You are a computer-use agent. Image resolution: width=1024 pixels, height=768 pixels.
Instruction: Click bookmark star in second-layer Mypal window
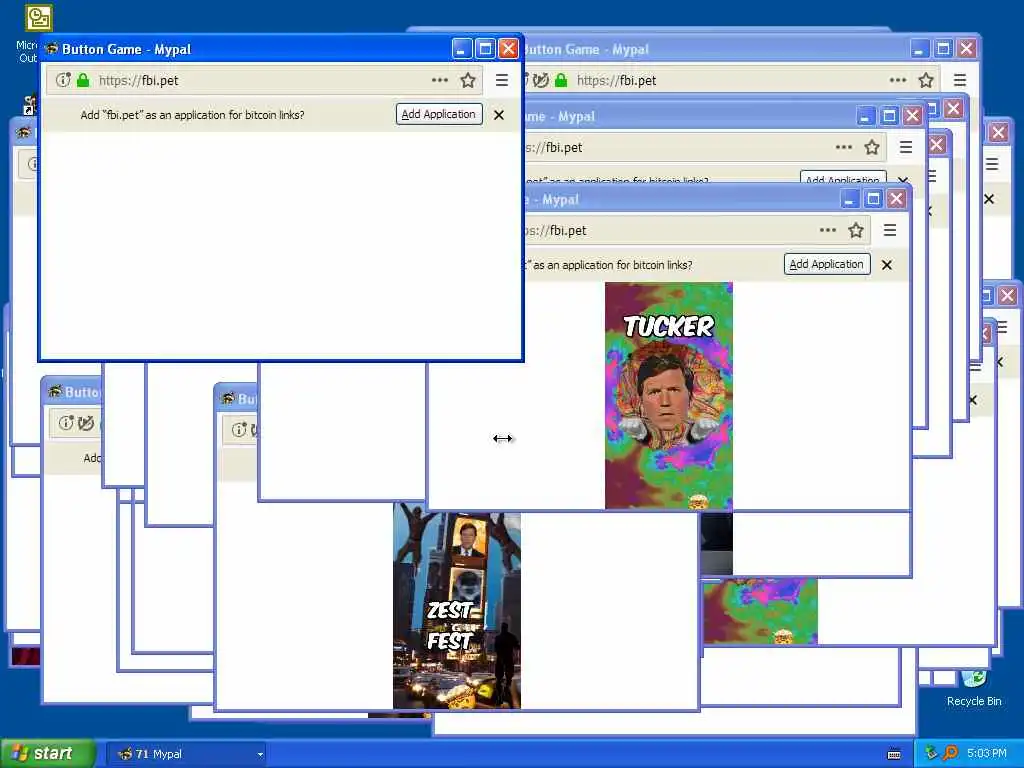point(871,147)
